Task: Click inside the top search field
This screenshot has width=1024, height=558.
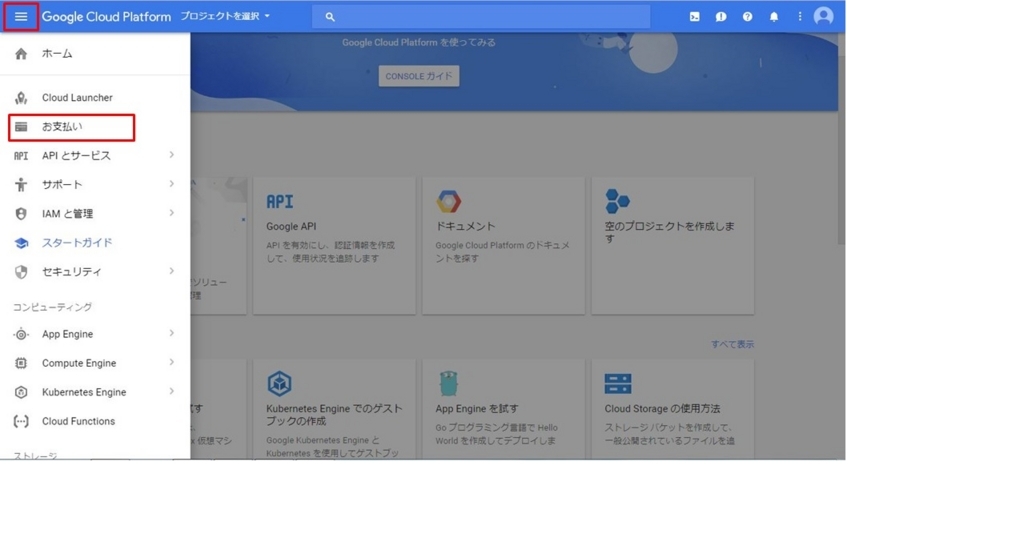Action: [x=481, y=17]
